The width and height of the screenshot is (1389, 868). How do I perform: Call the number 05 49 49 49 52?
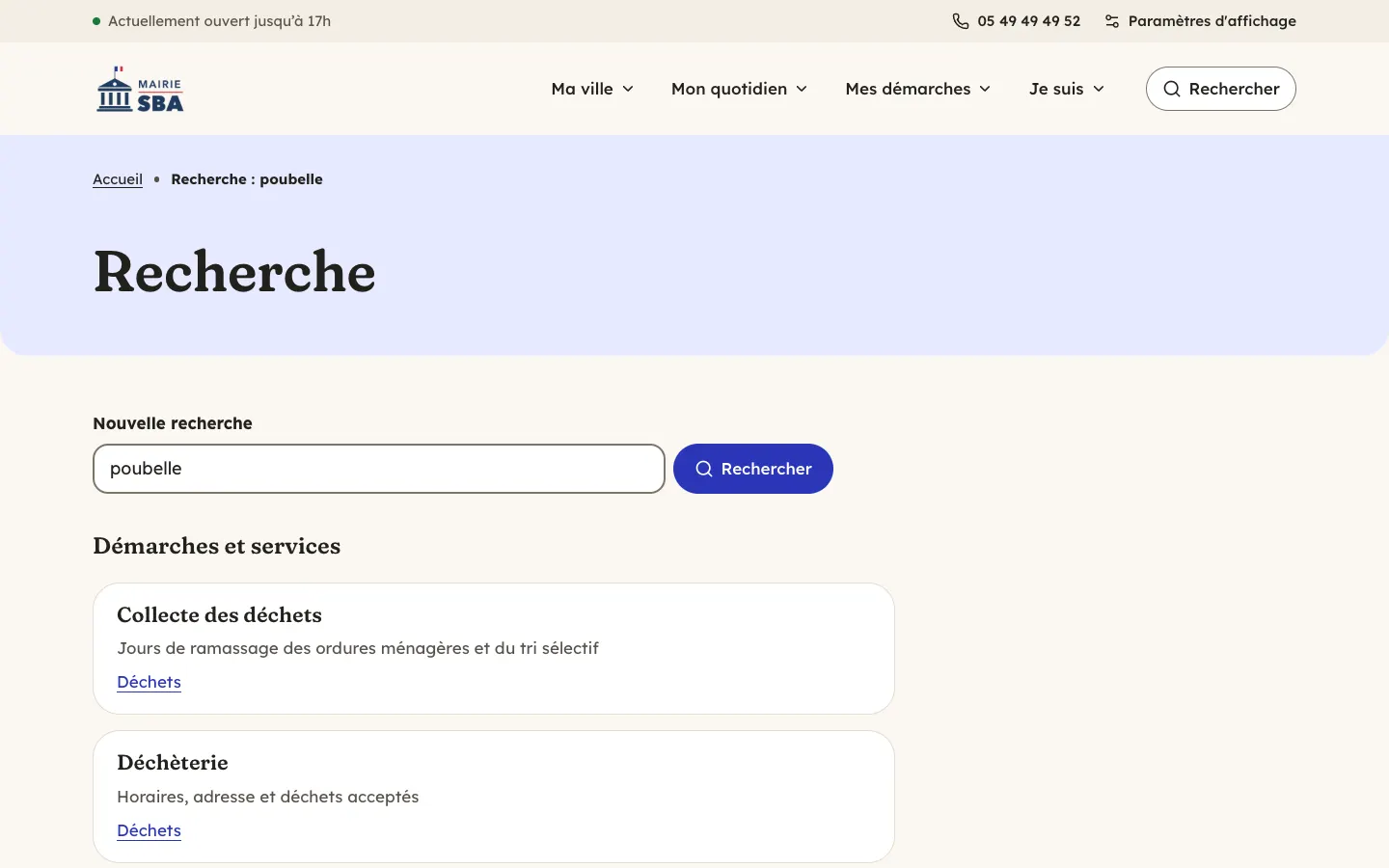[1029, 21]
